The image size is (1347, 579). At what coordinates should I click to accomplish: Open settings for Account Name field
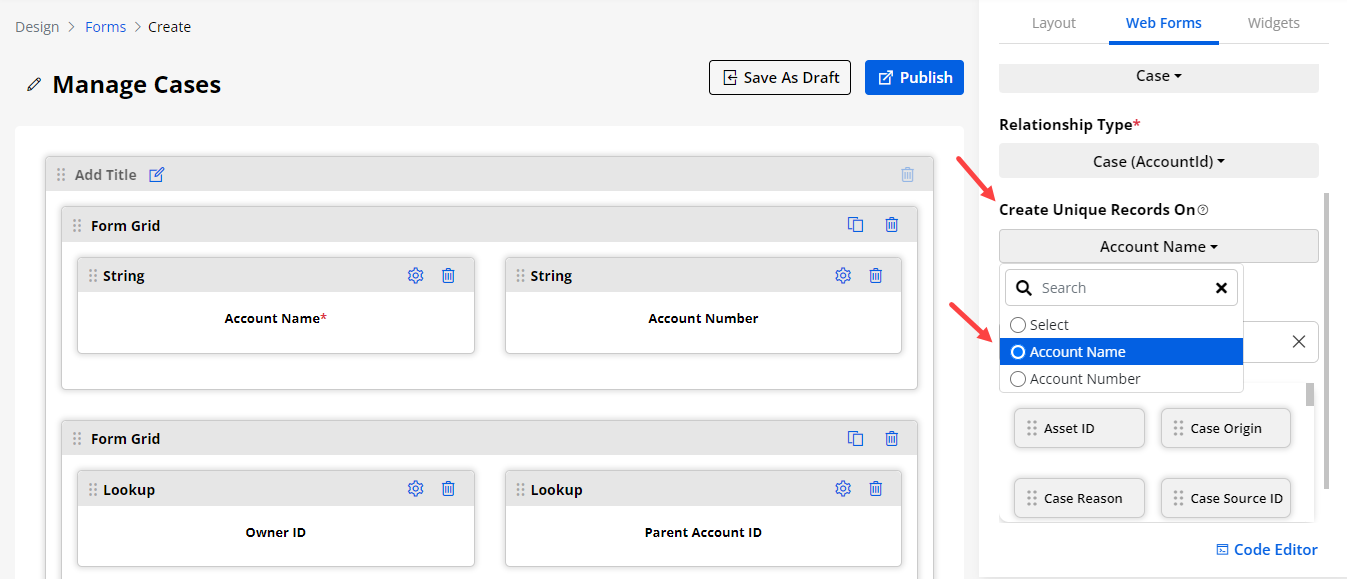pos(415,276)
